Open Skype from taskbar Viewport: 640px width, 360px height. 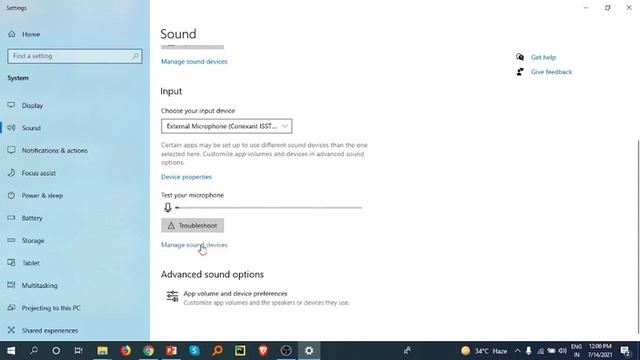194,351
